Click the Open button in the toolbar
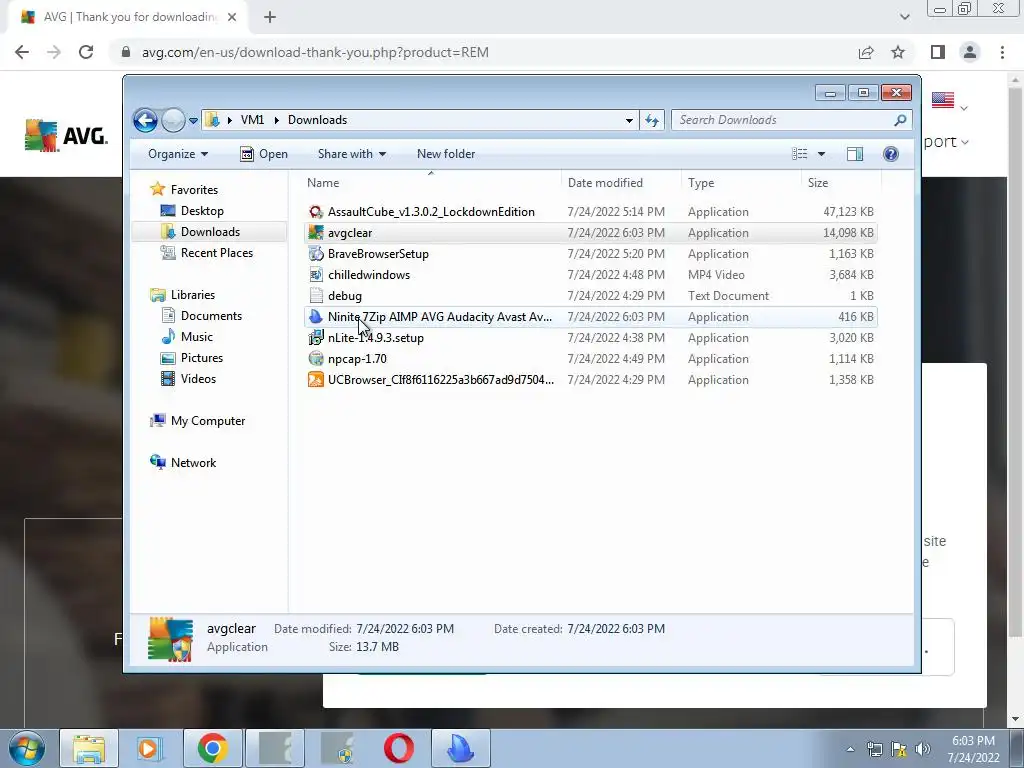The width and height of the screenshot is (1024, 768). tap(264, 153)
